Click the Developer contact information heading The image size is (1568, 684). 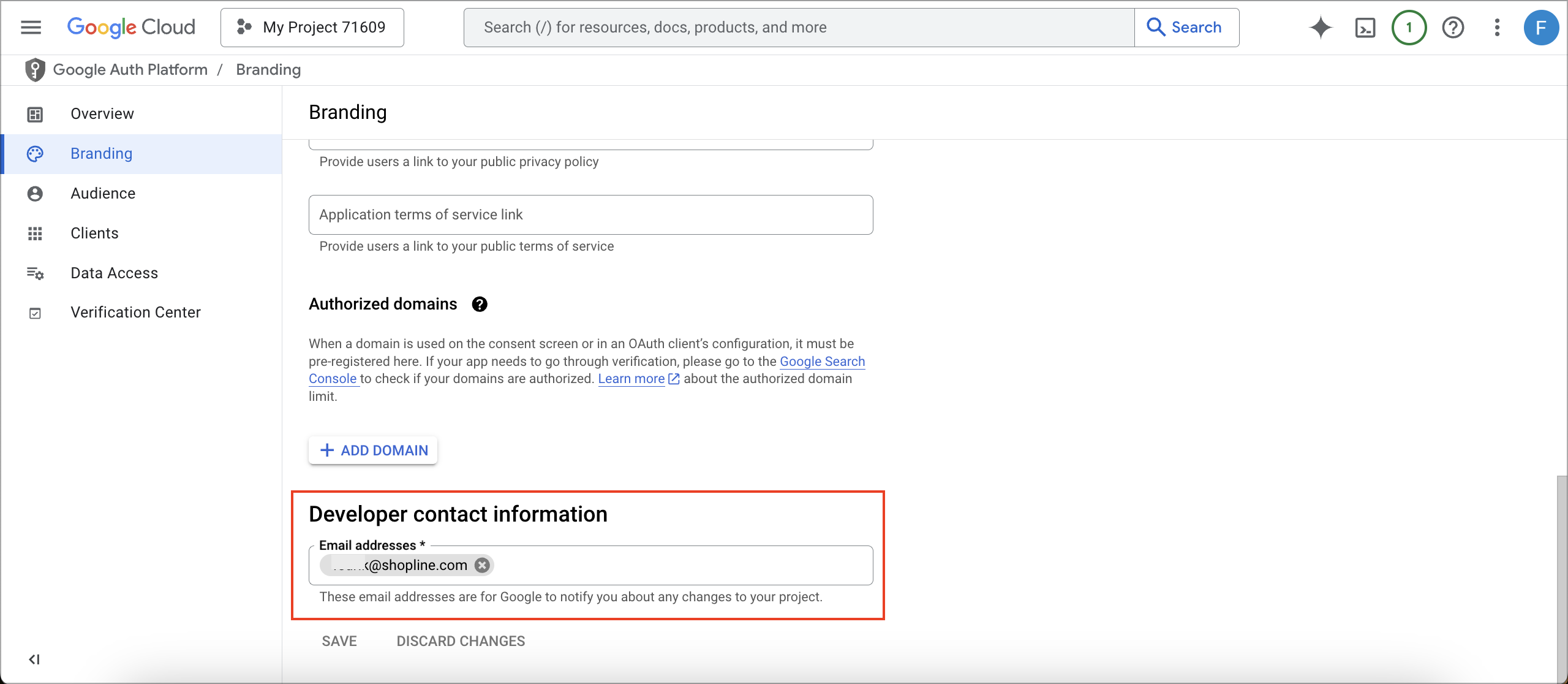pos(458,514)
